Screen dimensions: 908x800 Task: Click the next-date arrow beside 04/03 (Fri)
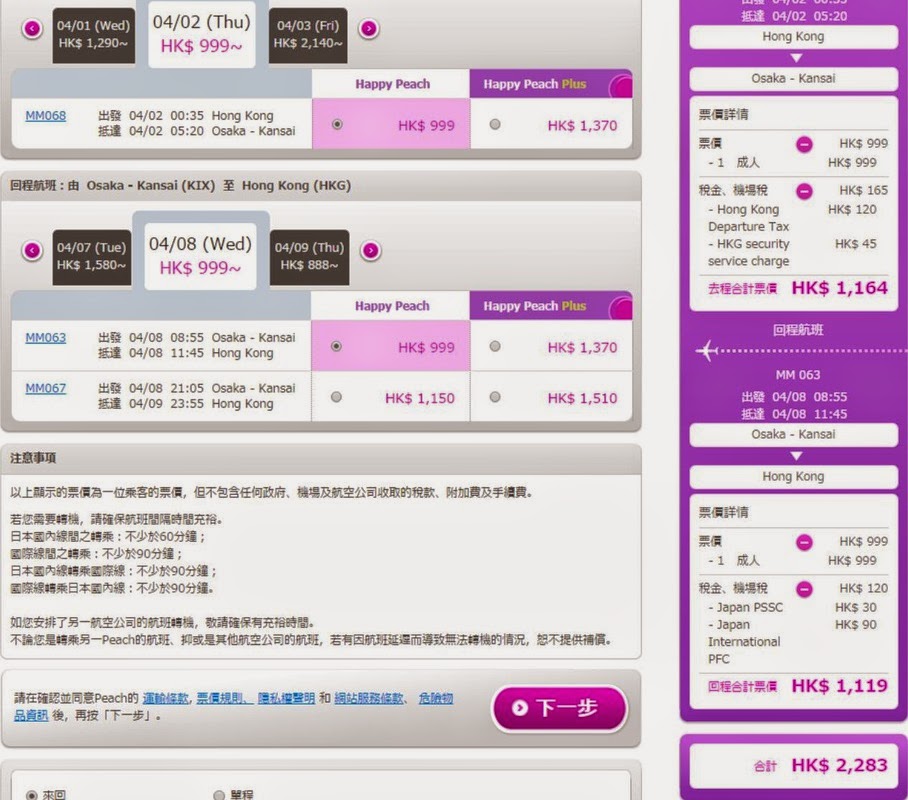pos(369,28)
